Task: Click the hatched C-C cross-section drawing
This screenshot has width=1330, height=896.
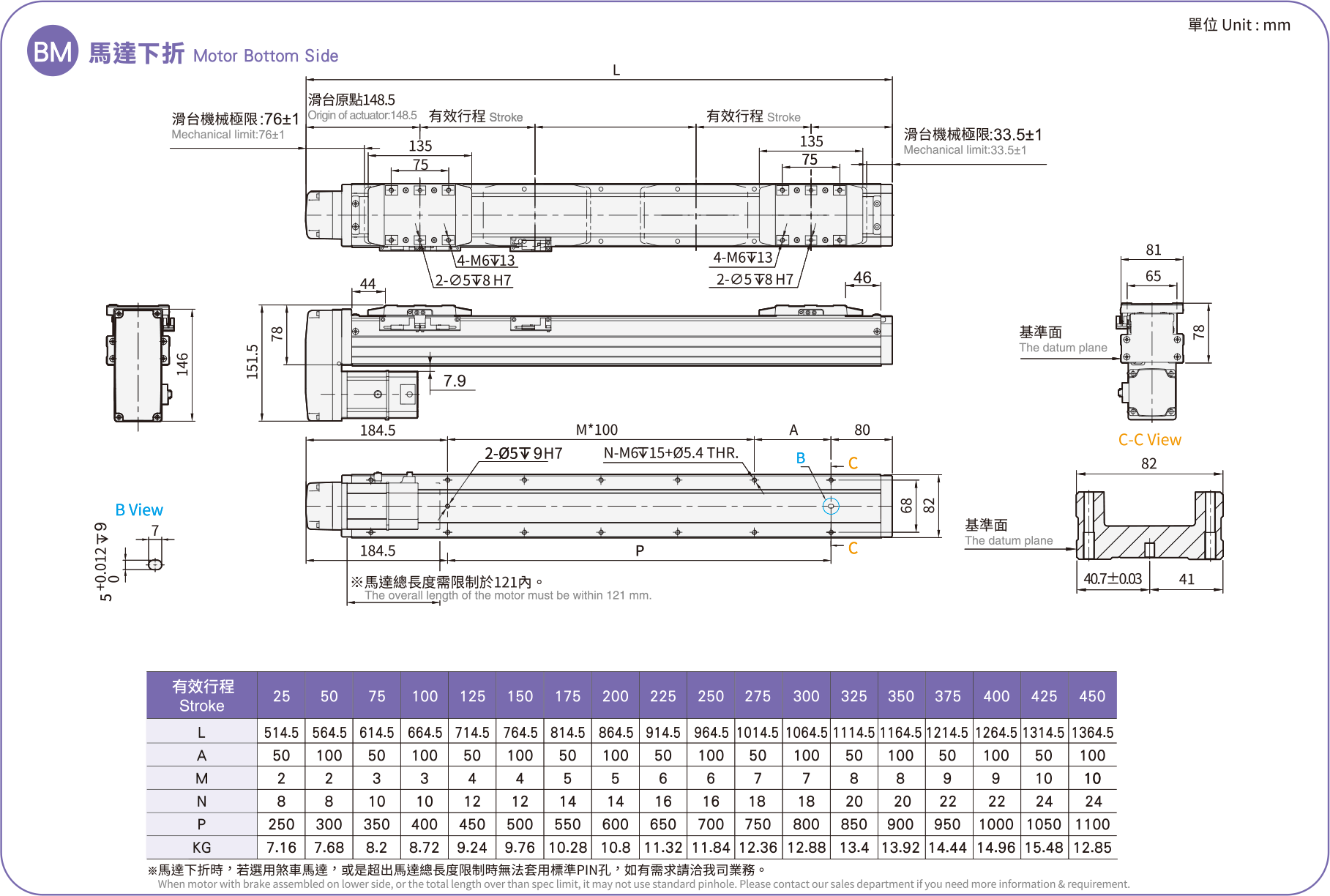Action: (x=1148, y=526)
